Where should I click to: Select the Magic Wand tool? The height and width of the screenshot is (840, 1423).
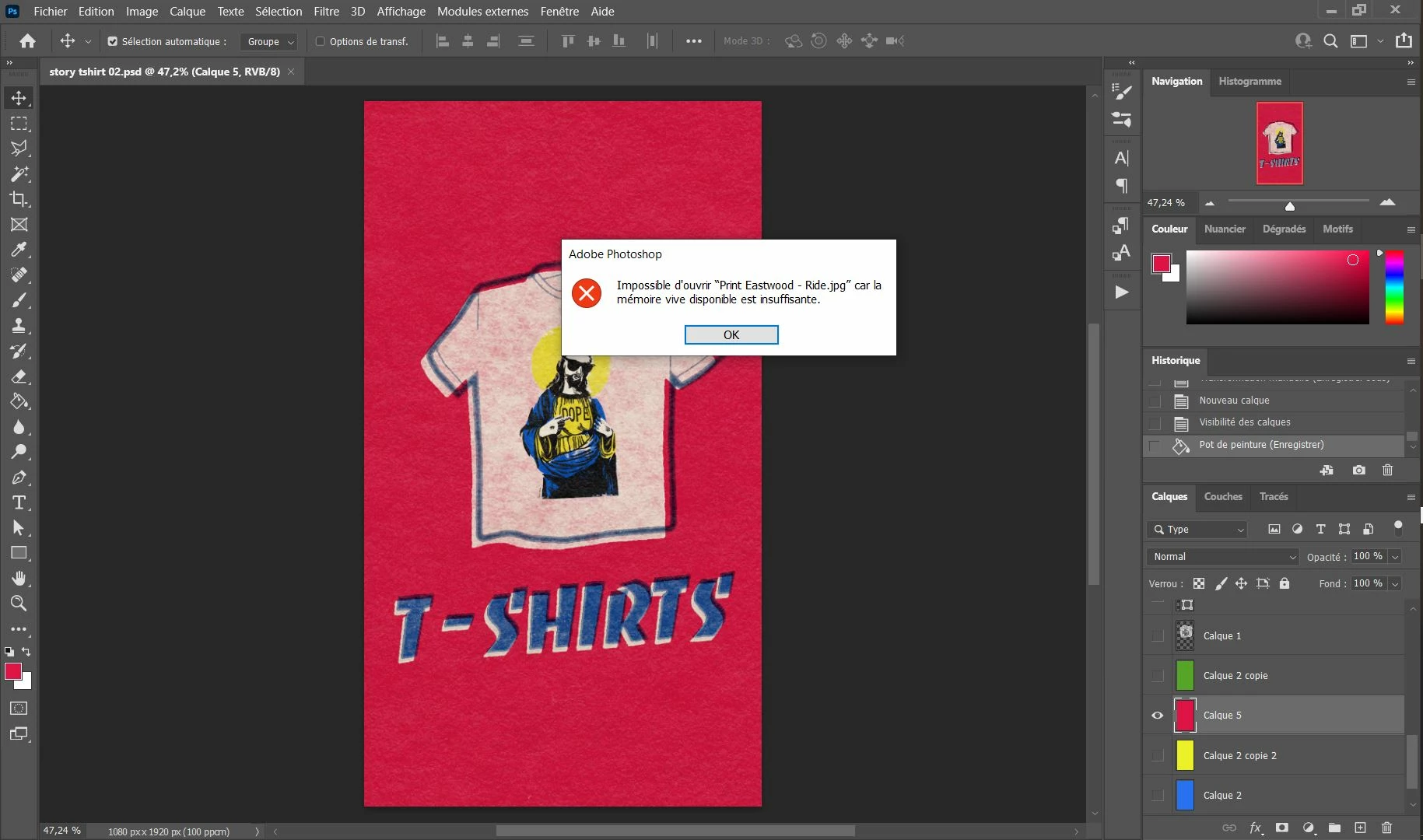(19, 174)
